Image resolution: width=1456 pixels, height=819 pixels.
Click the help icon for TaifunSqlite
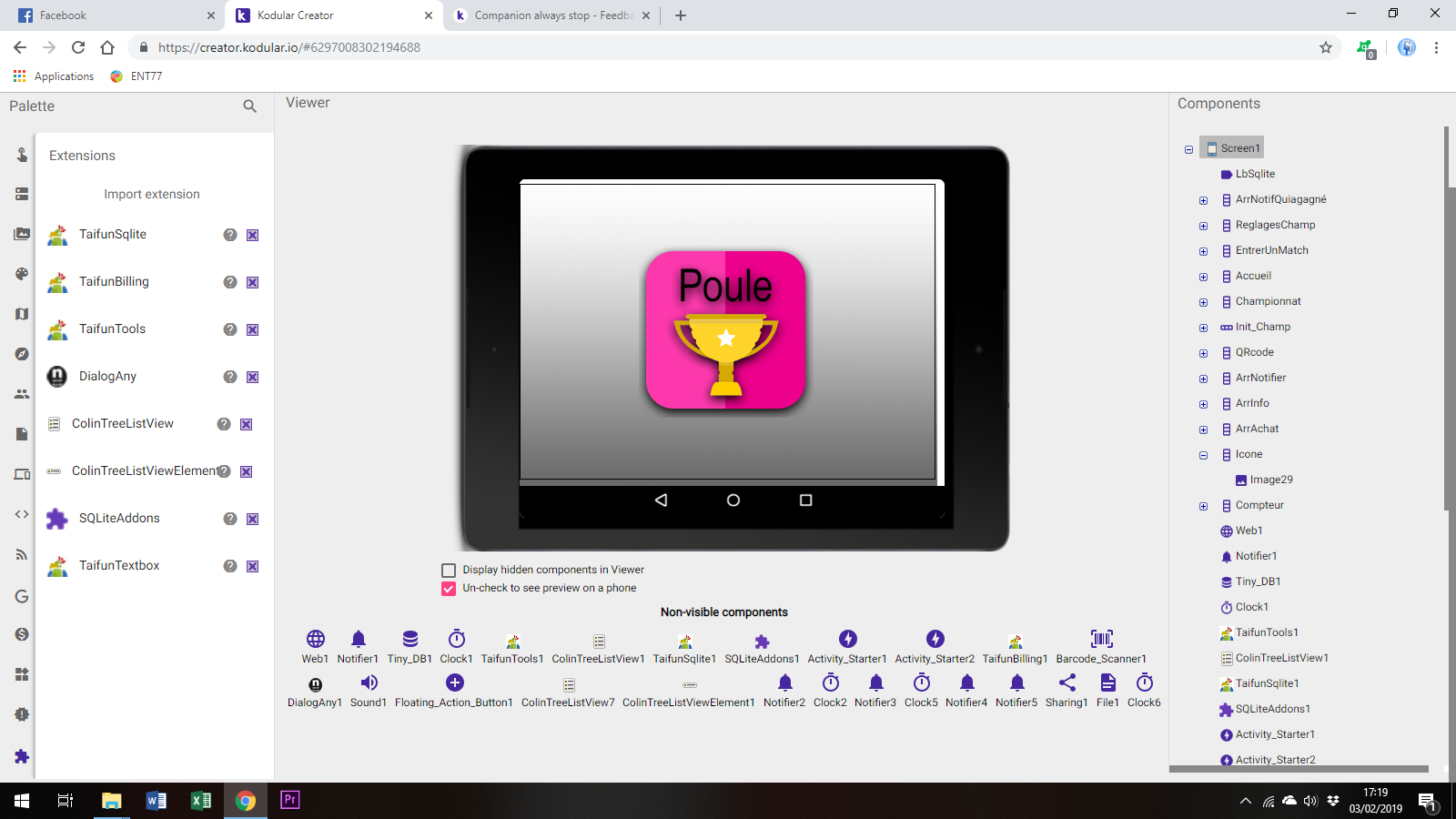click(230, 235)
